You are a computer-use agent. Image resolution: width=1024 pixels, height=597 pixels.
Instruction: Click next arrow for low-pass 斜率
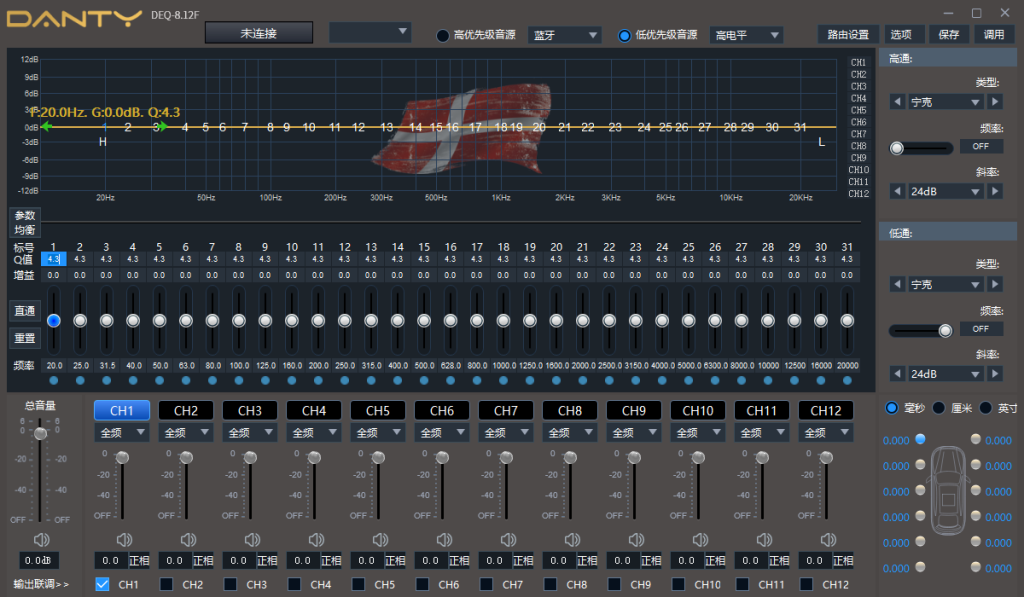[x=995, y=374]
